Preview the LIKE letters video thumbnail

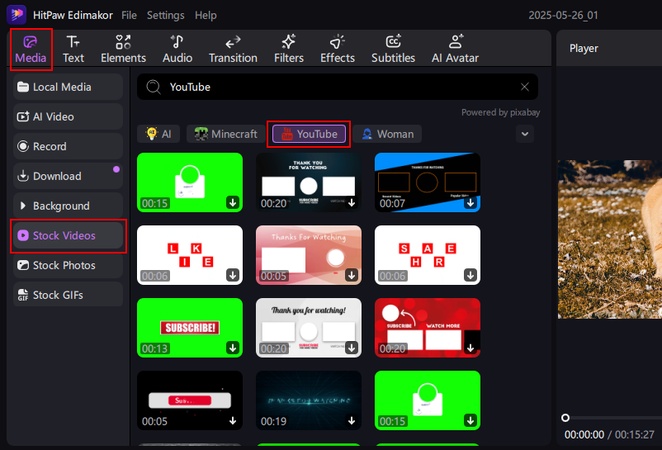[x=190, y=255]
